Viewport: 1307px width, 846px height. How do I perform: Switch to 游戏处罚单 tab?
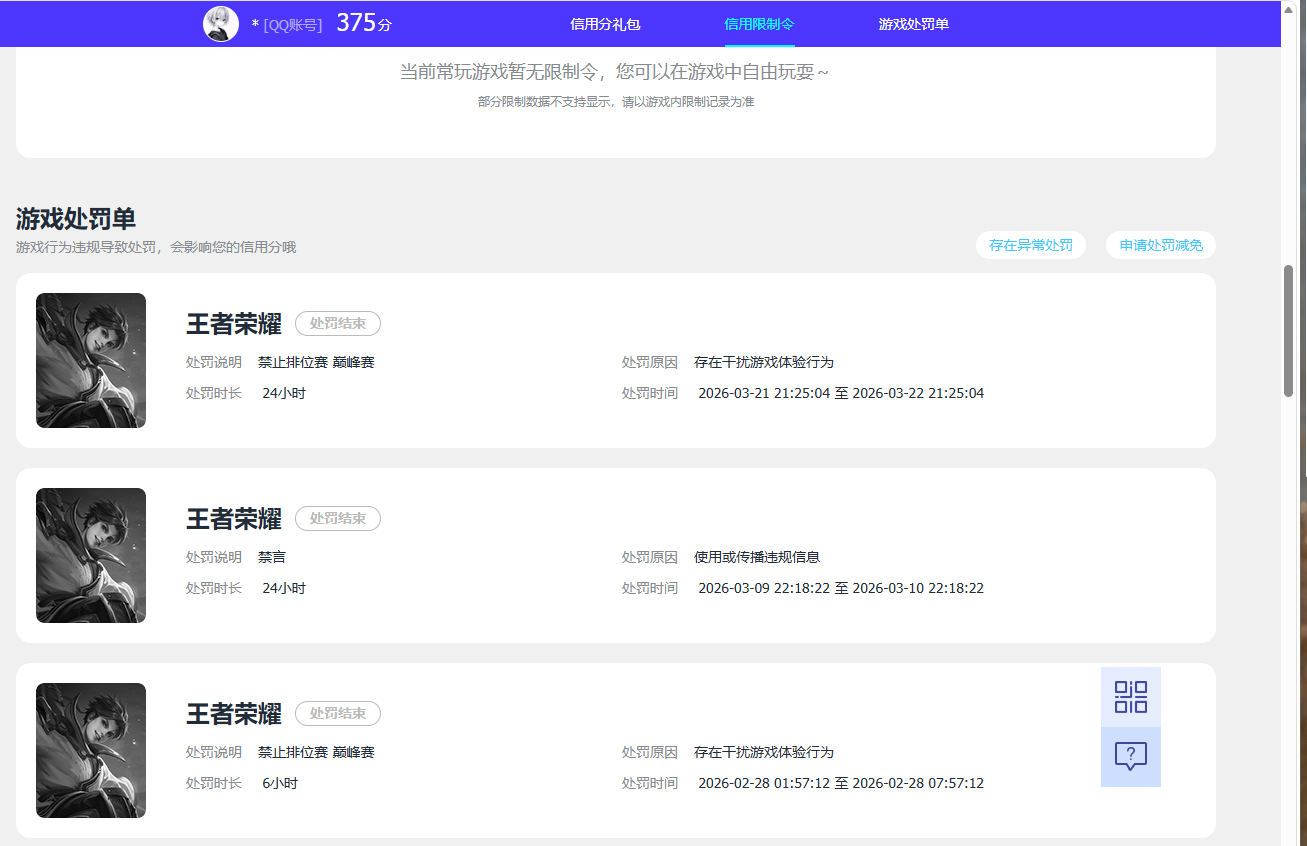(x=914, y=24)
